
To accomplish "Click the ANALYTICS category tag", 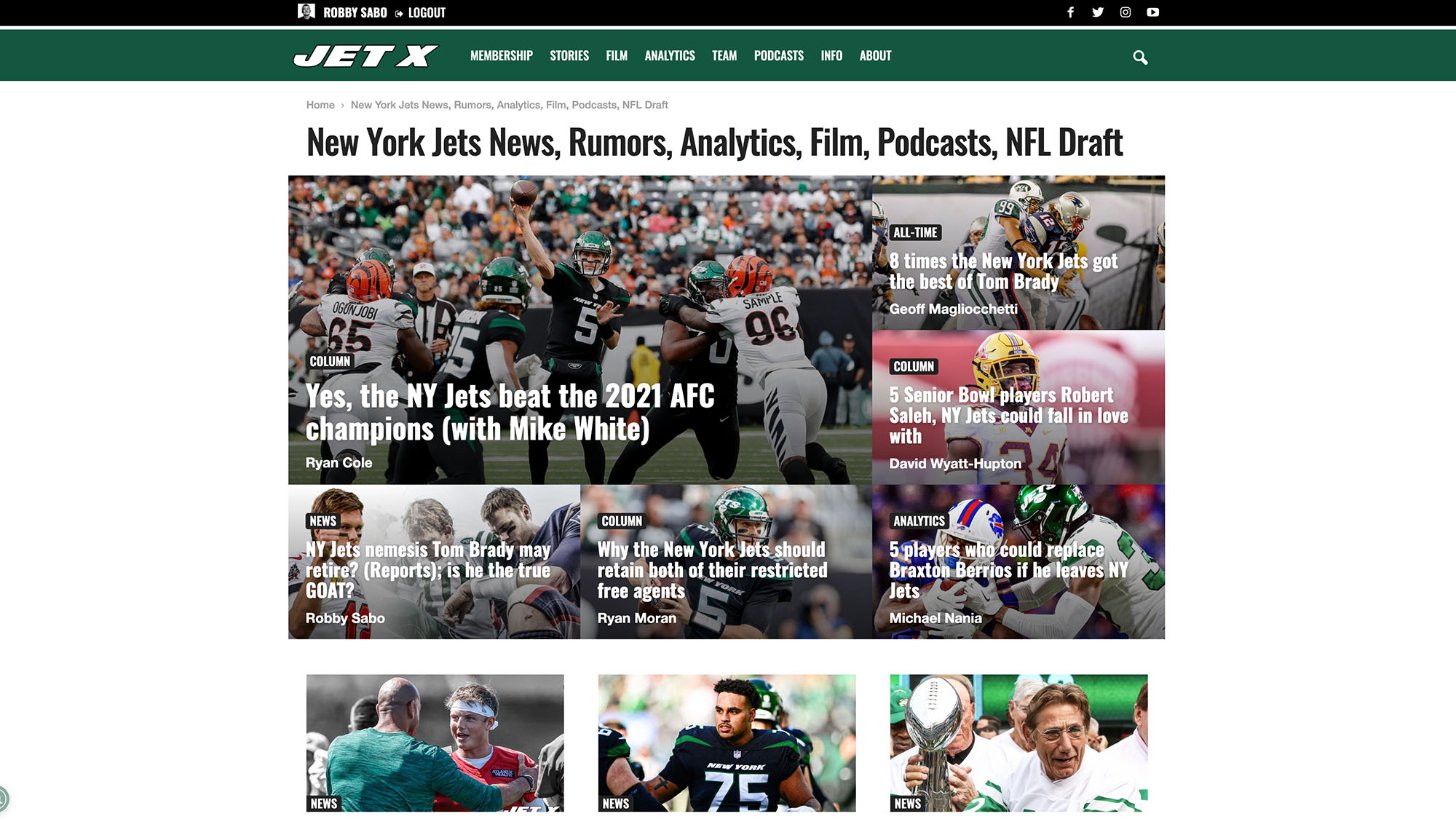I will click(x=919, y=521).
